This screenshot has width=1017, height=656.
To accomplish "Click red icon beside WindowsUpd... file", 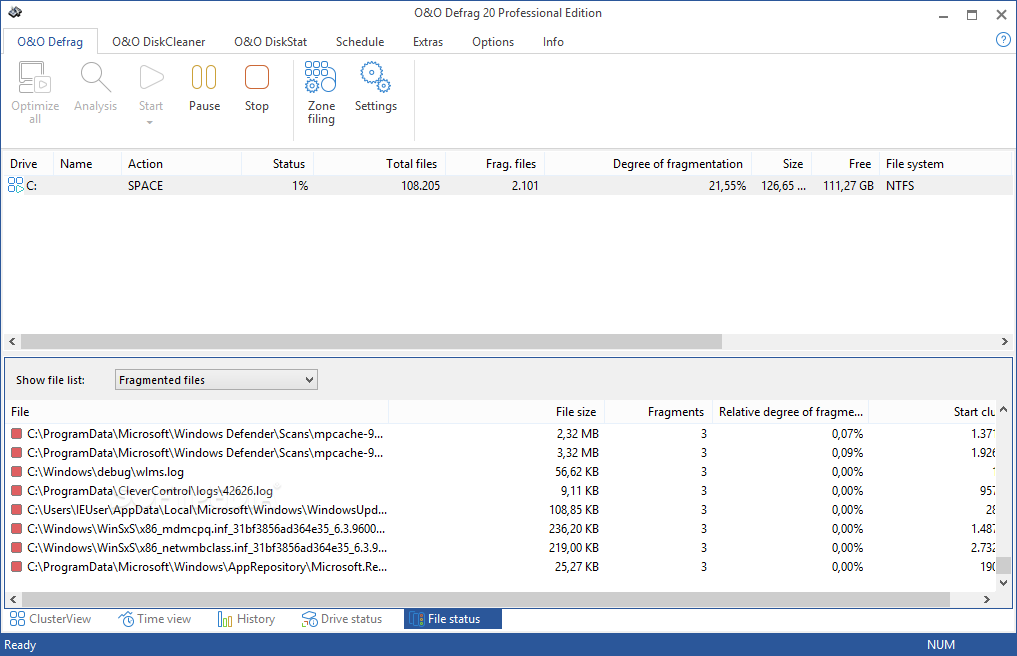I will pos(17,510).
